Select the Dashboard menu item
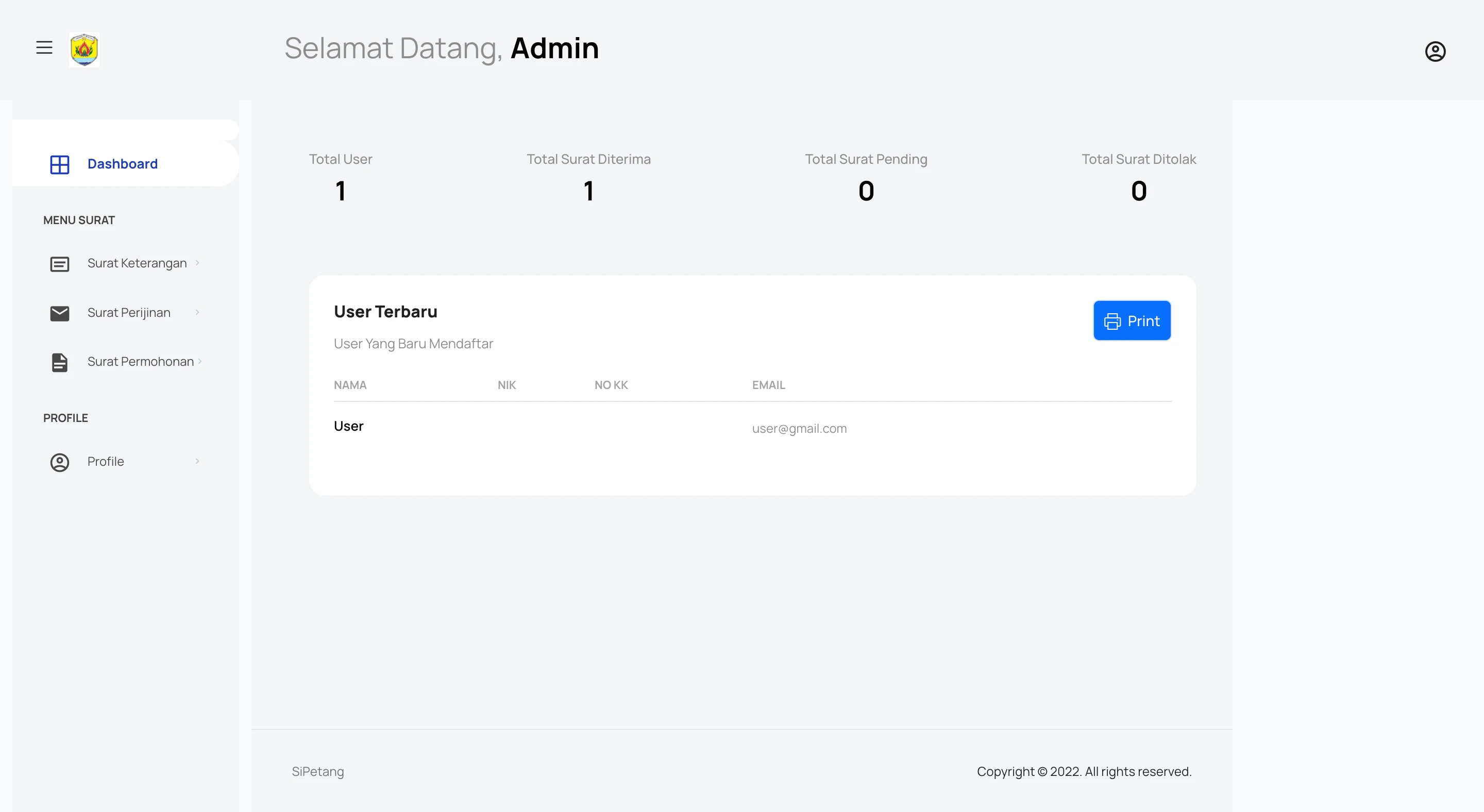Image resolution: width=1484 pixels, height=812 pixels. coord(122,164)
